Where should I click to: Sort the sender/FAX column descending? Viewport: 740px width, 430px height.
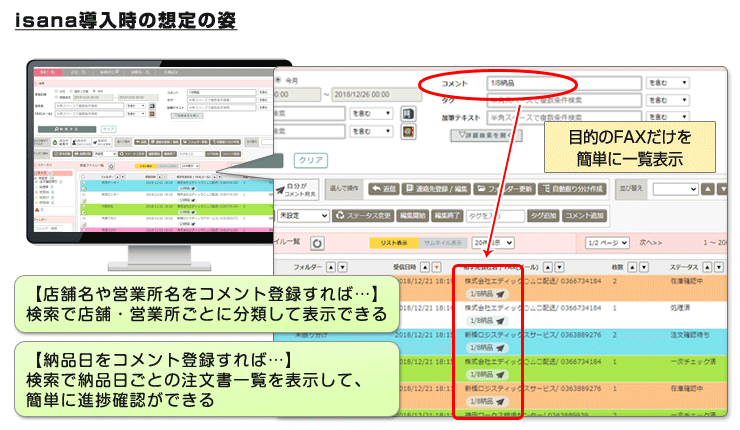559,267
